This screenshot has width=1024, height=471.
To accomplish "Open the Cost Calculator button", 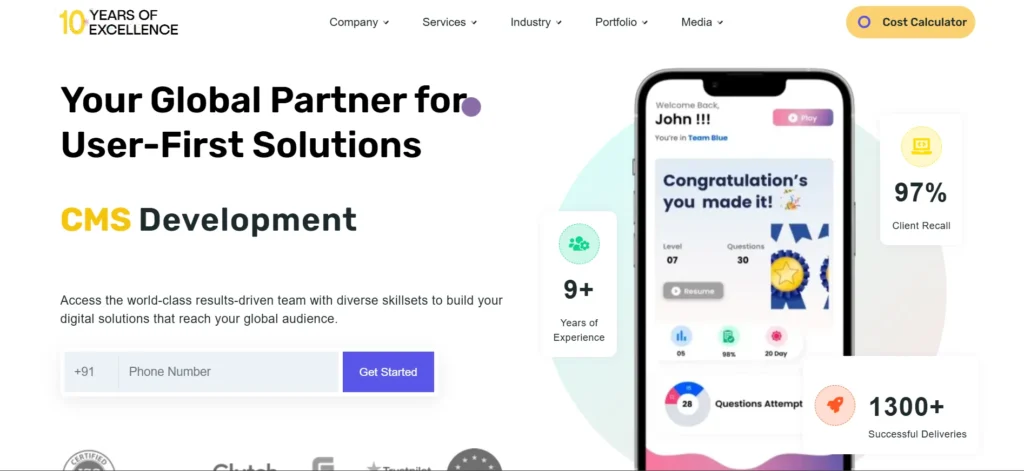I will pos(910,22).
